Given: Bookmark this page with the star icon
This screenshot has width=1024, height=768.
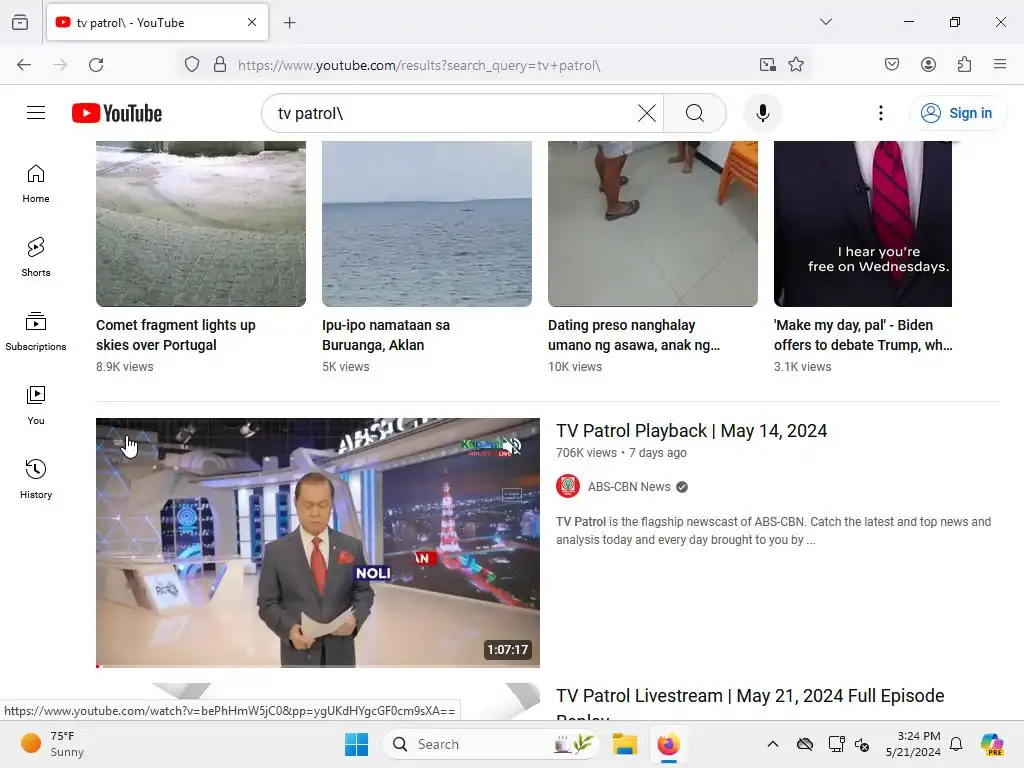Looking at the screenshot, I should (x=795, y=65).
